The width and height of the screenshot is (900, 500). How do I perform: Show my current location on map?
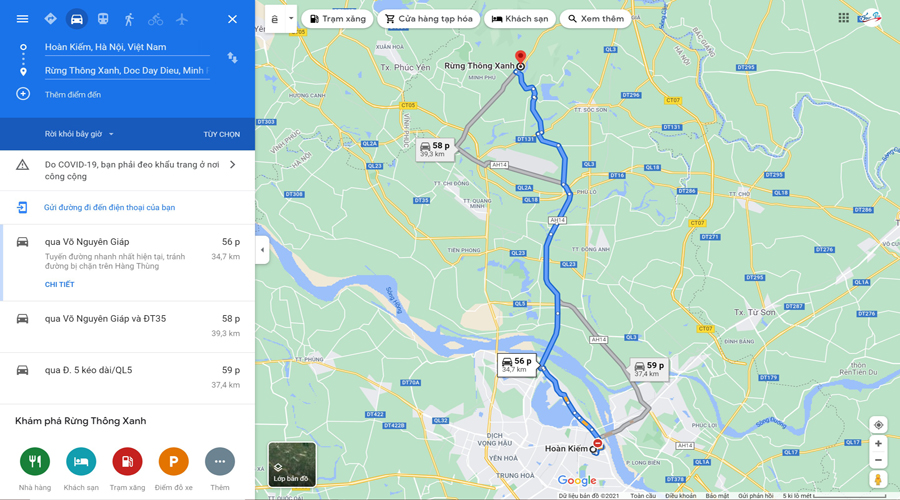pos(878,425)
